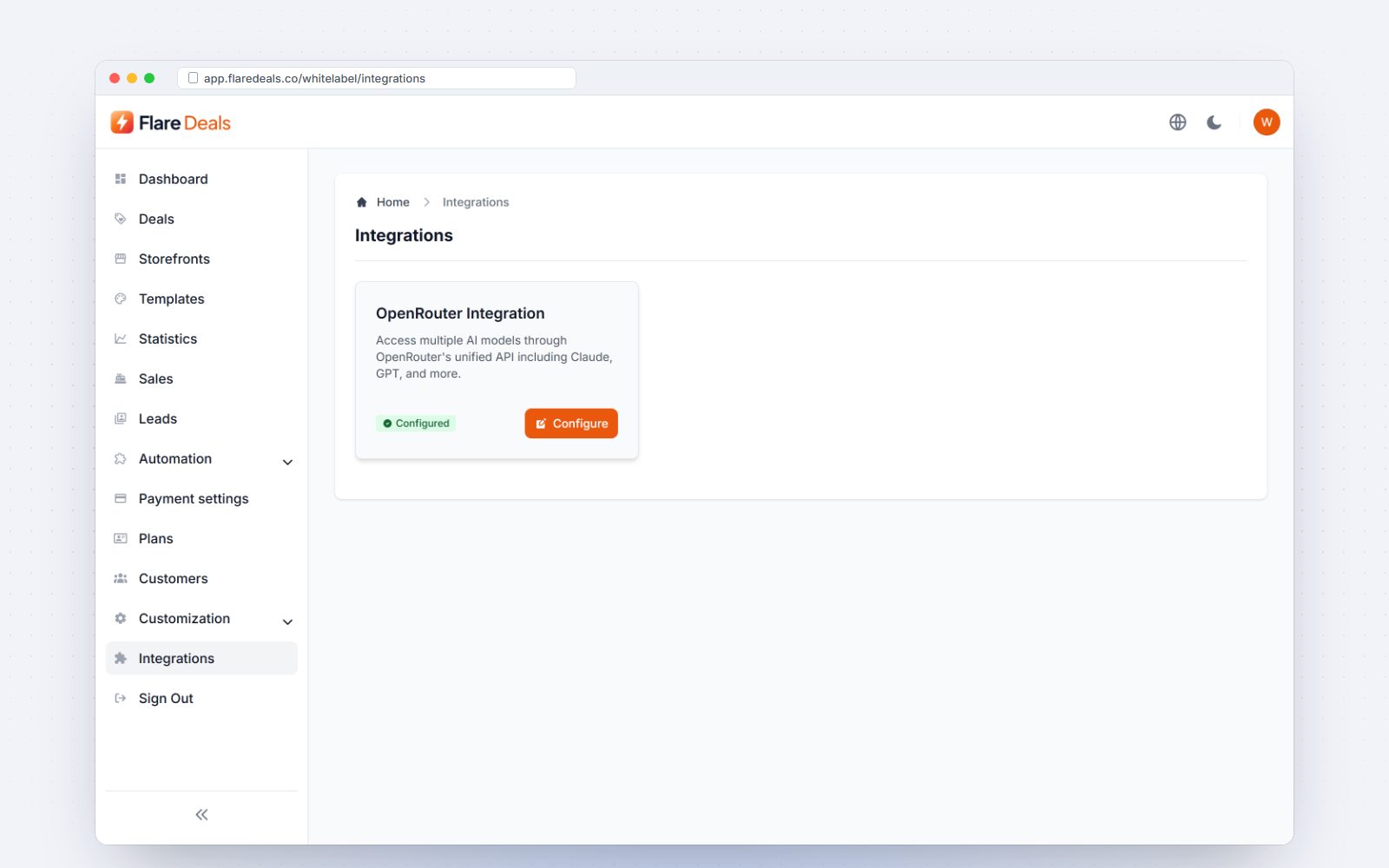Click the Storefronts shop icon
The width and height of the screenshot is (1389, 868).
[121, 259]
